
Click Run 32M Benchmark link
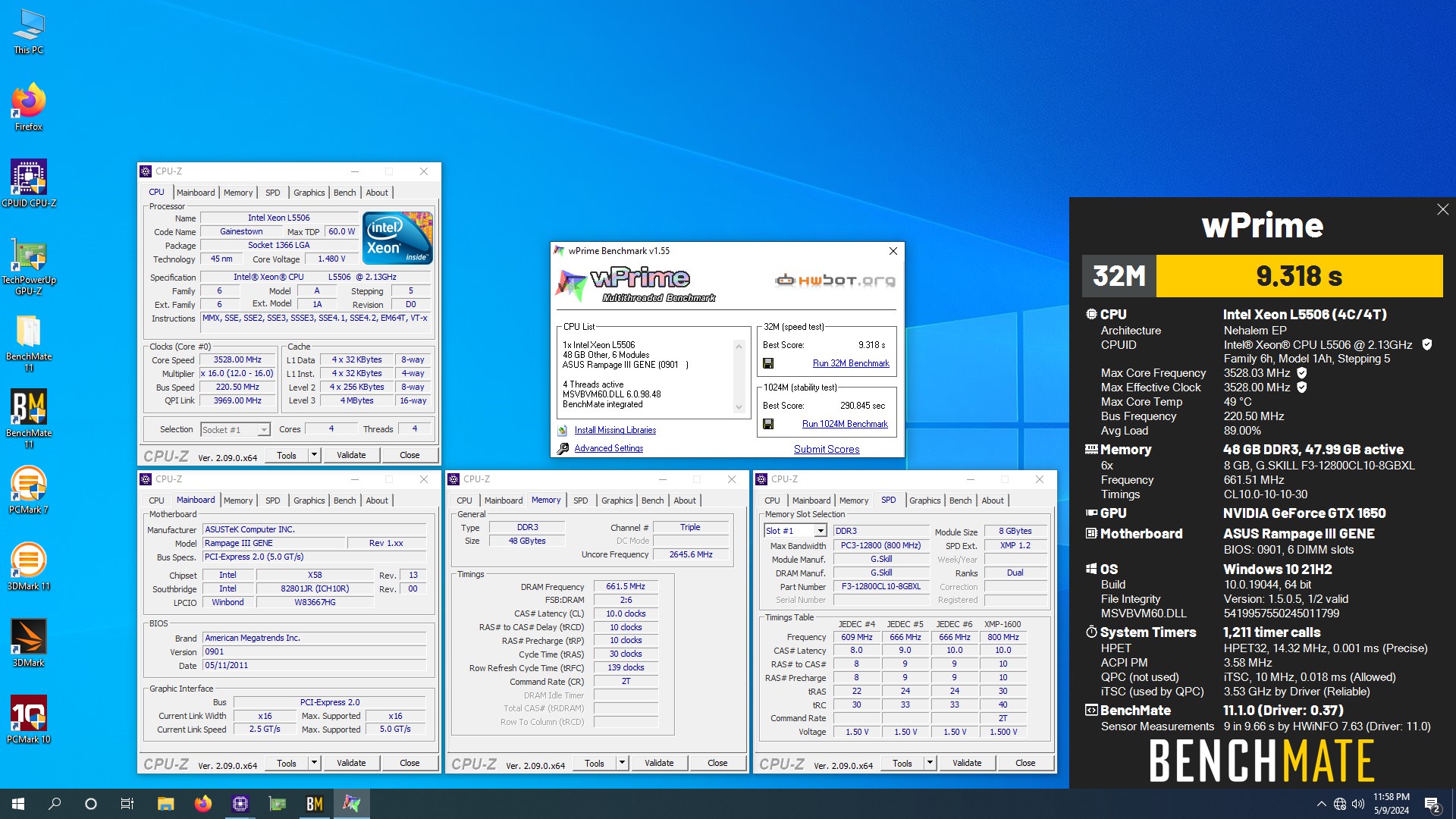coord(851,363)
